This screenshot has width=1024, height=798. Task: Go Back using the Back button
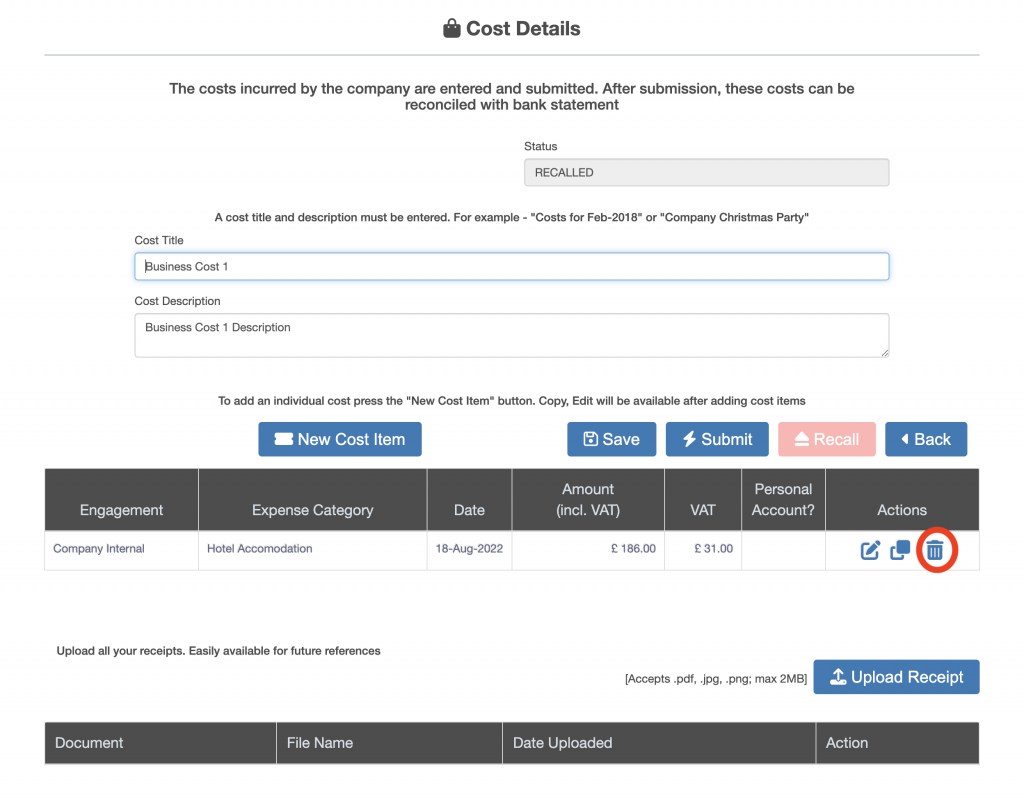click(925, 439)
